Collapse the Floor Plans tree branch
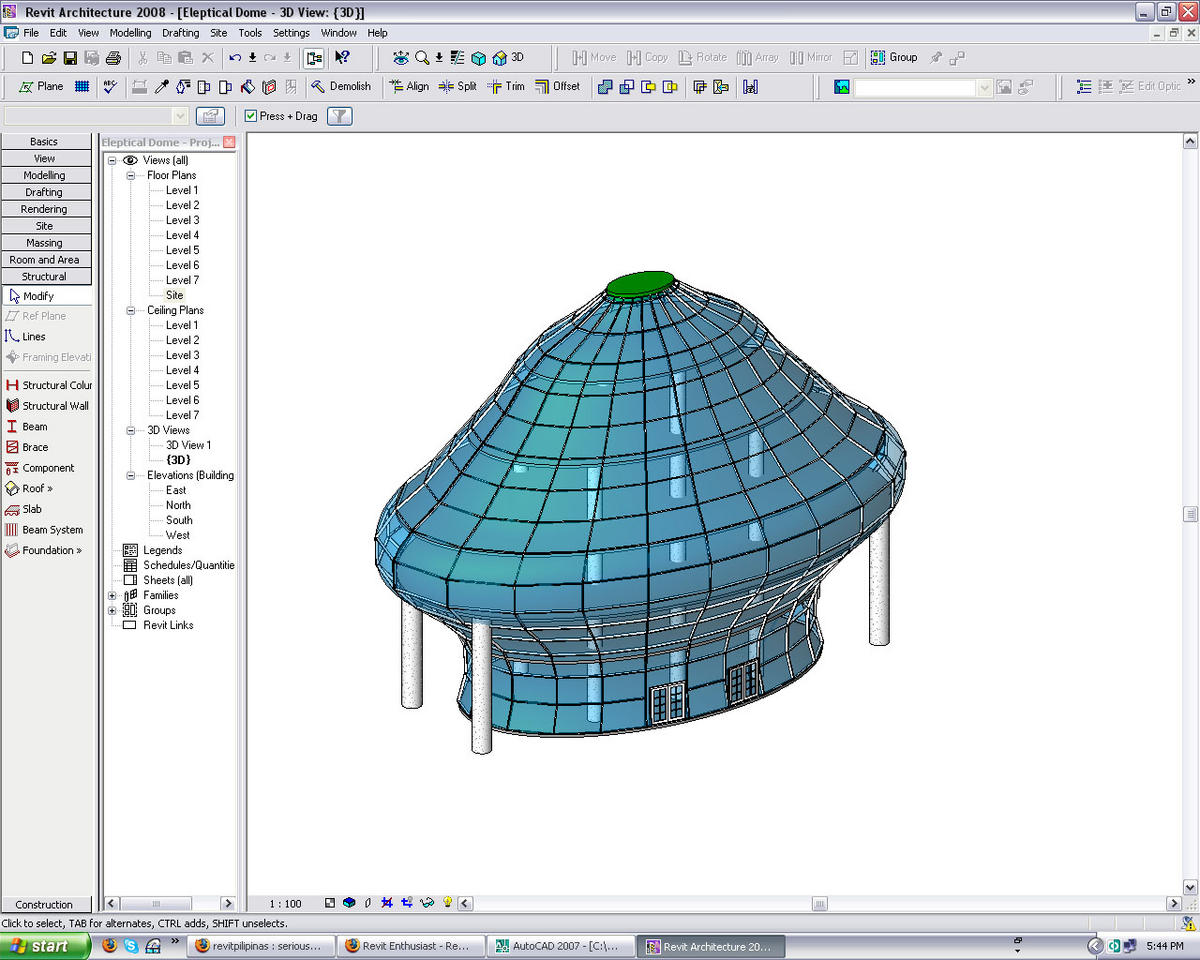 130,175
